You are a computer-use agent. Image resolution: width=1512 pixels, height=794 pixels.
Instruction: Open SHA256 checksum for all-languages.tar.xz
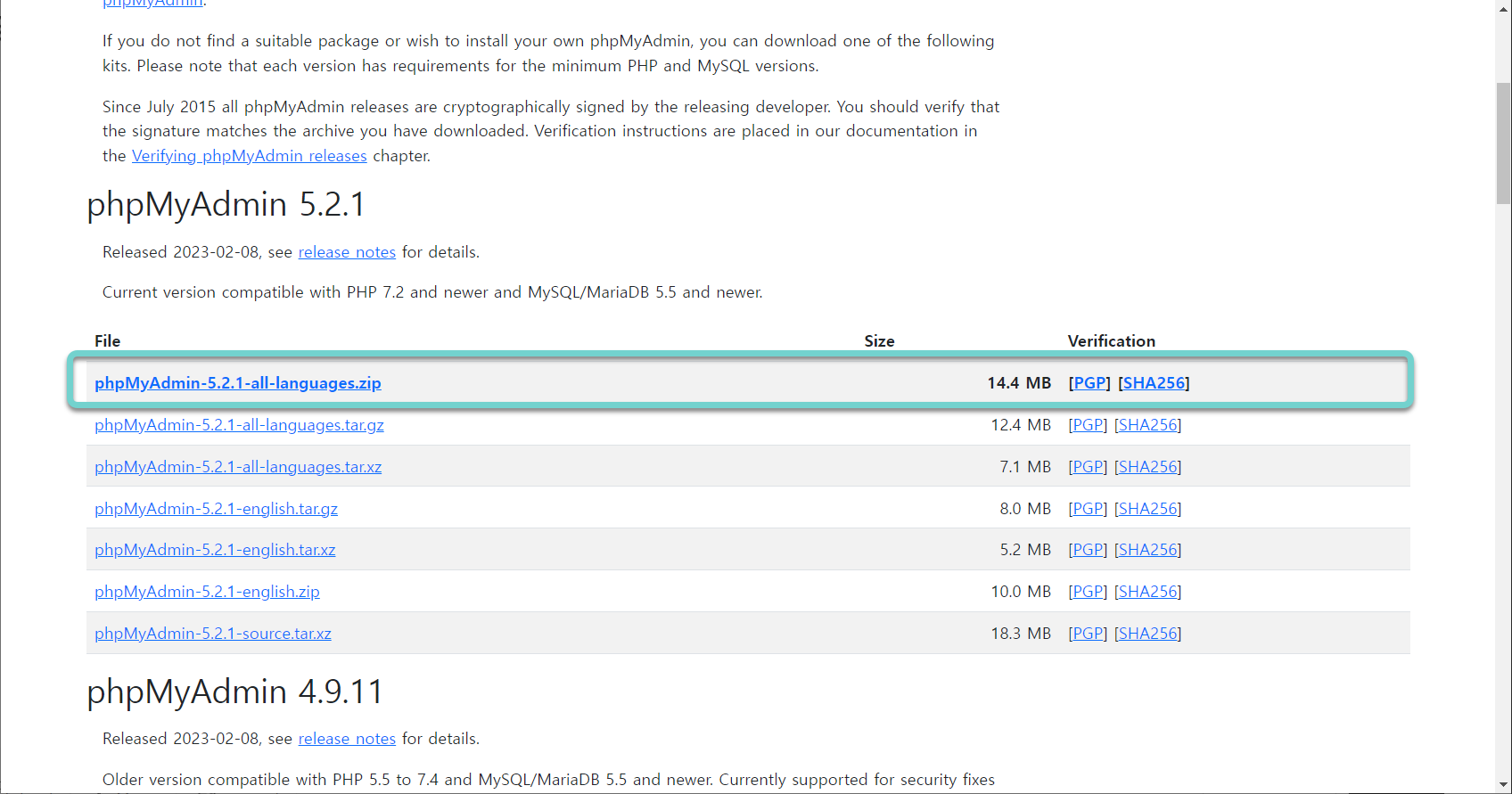[x=1148, y=467]
